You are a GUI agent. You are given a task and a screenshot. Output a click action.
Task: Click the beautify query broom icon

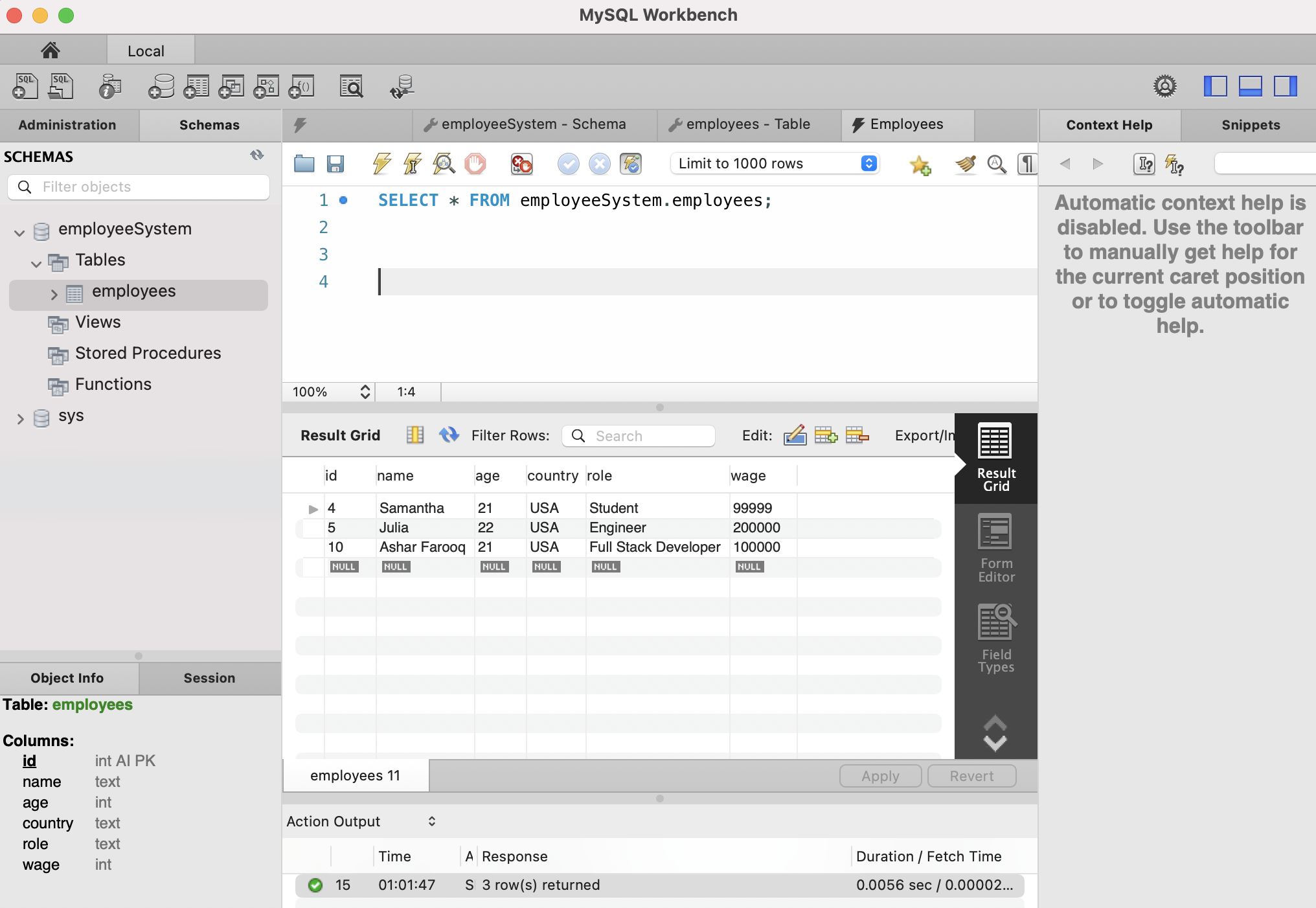coord(965,164)
